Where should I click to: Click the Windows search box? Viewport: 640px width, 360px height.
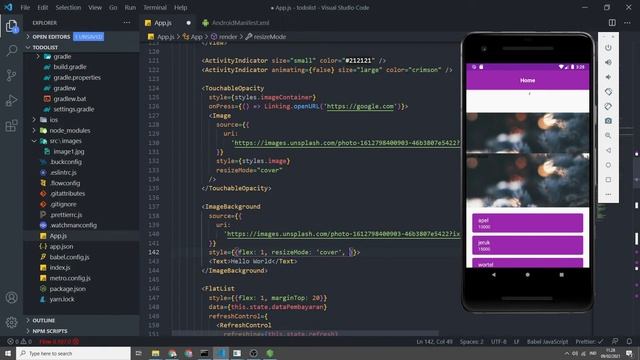73,353
